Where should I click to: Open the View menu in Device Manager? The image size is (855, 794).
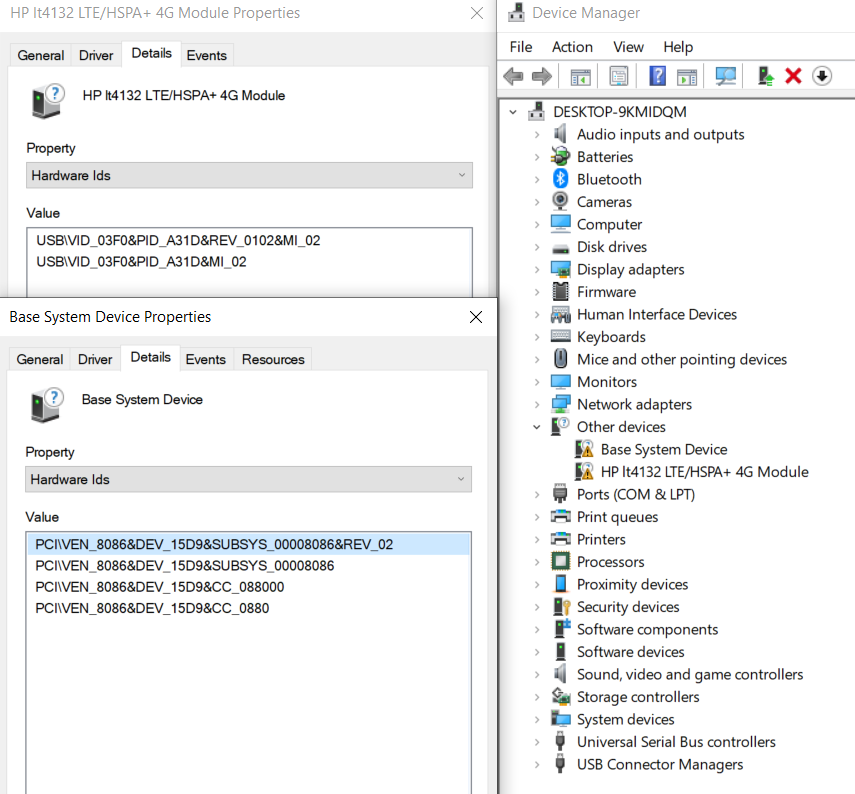tap(628, 47)
